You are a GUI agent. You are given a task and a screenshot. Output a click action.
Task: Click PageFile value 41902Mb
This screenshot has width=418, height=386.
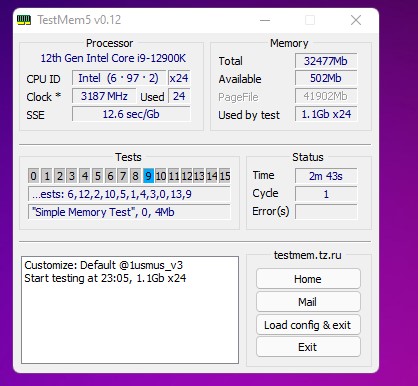click(x=326, y=96)
